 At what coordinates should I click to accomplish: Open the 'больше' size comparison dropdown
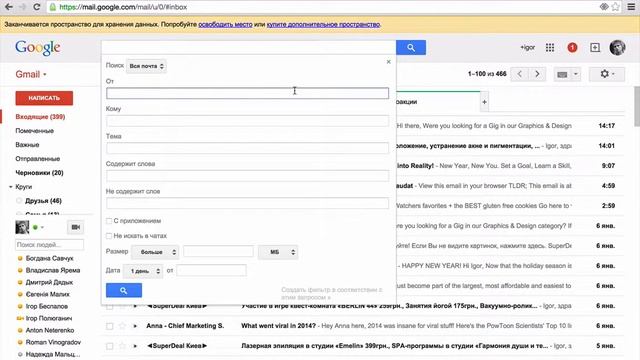[x=155, y=252]
